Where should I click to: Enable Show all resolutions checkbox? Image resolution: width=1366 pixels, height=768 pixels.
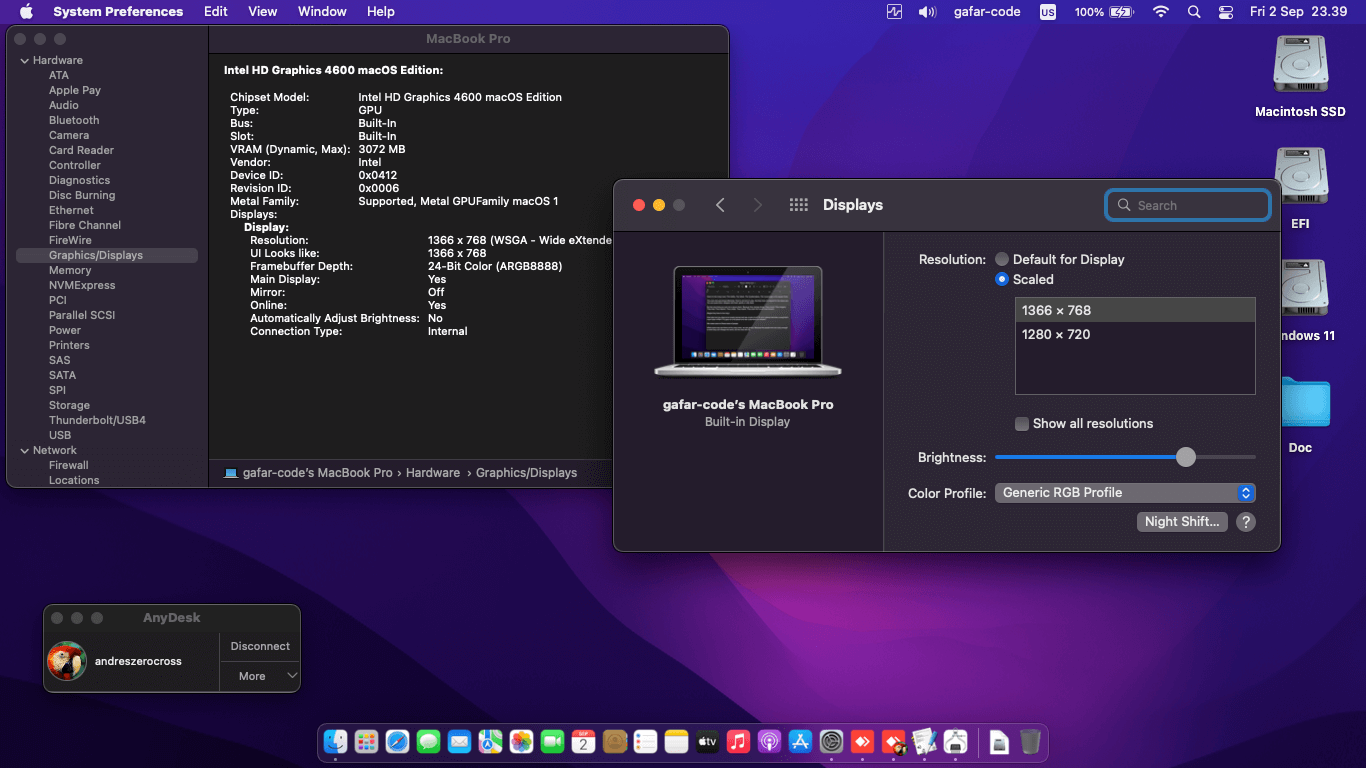point(1022,423)
